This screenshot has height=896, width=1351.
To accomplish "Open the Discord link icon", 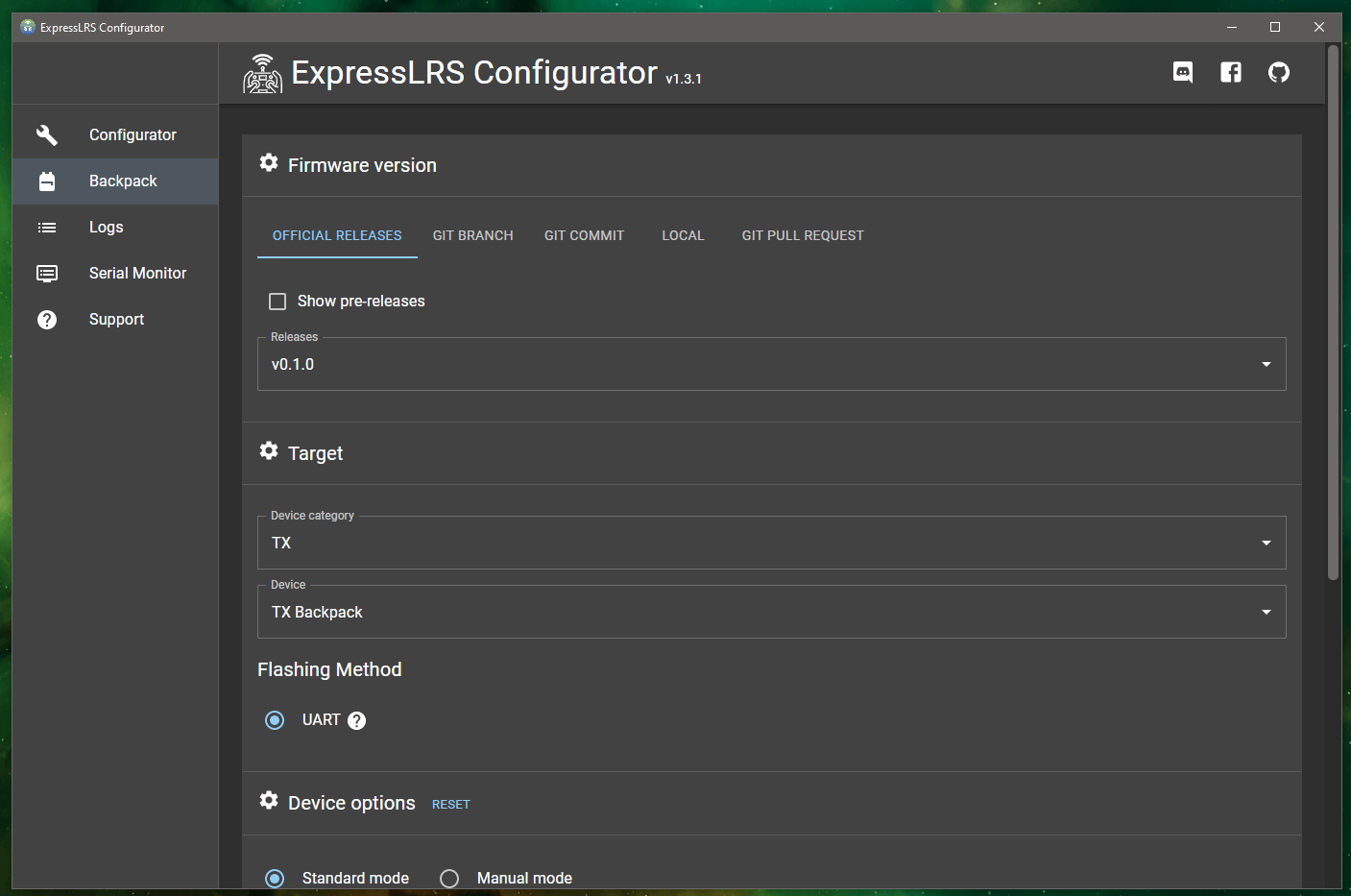I will click(x=1183, y=72).
